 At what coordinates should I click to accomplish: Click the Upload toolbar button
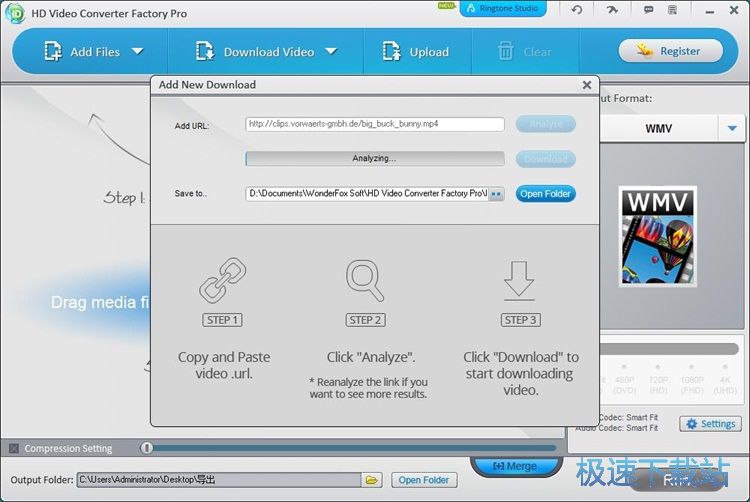416,52
